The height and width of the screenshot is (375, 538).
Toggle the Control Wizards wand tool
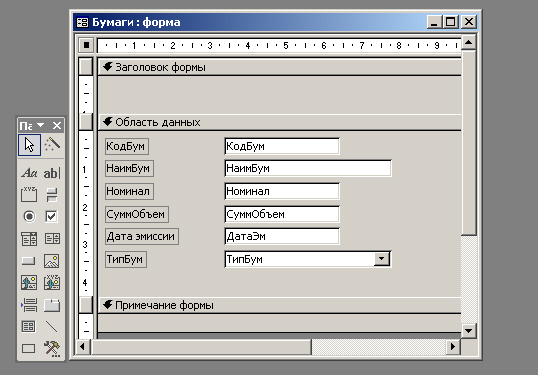click(52, 145)
